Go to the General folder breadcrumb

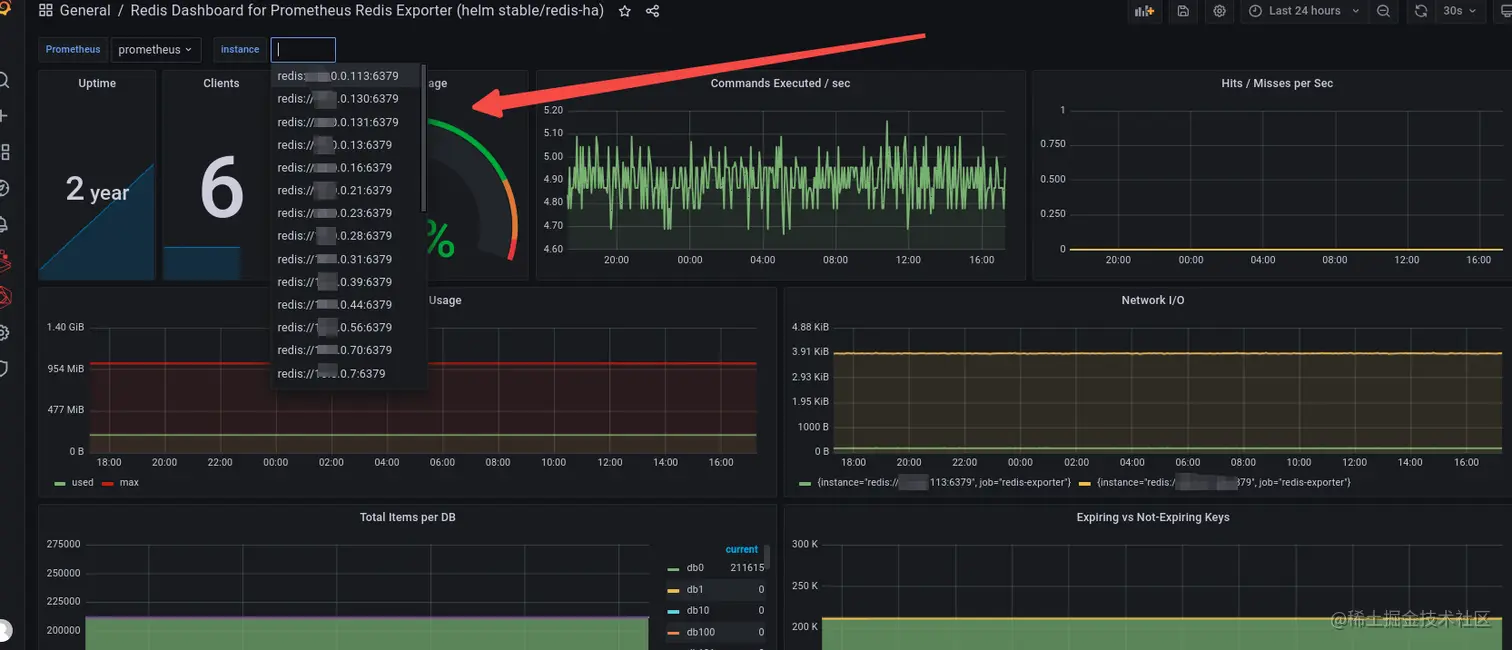(x=85, y=11)
